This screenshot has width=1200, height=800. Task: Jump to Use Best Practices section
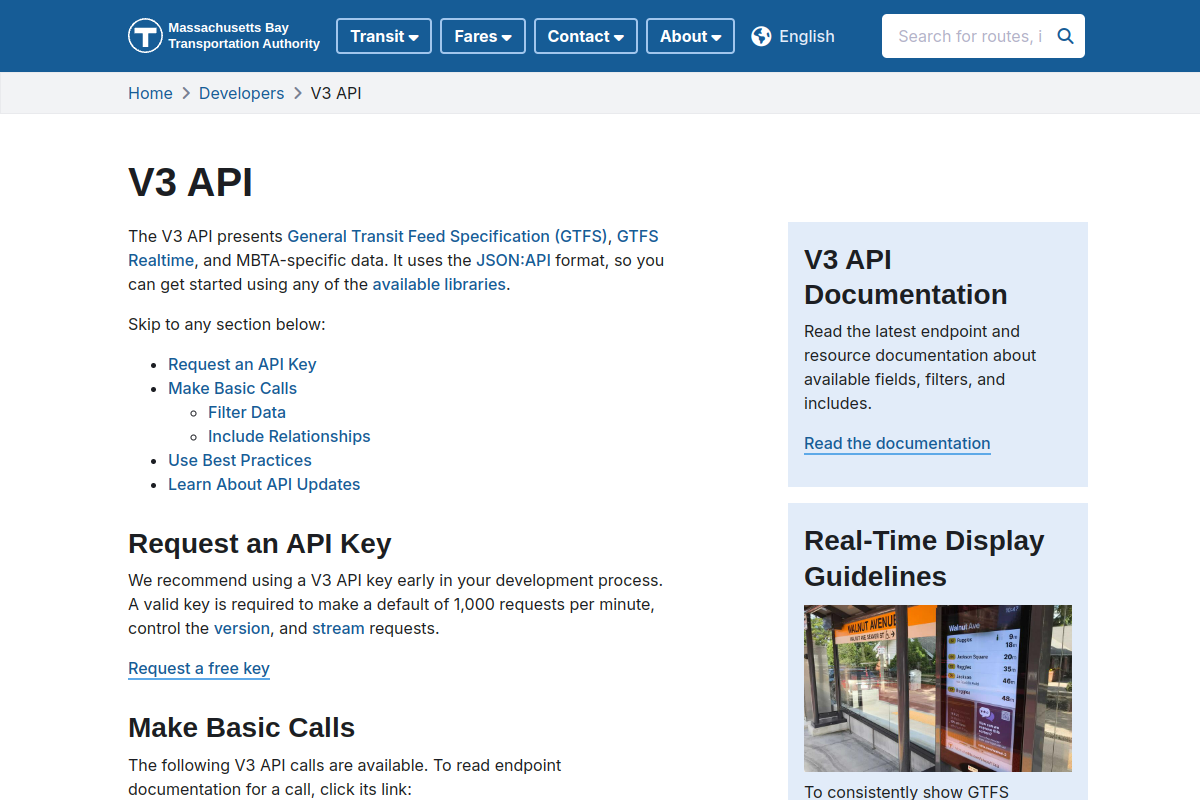[240, 460]
